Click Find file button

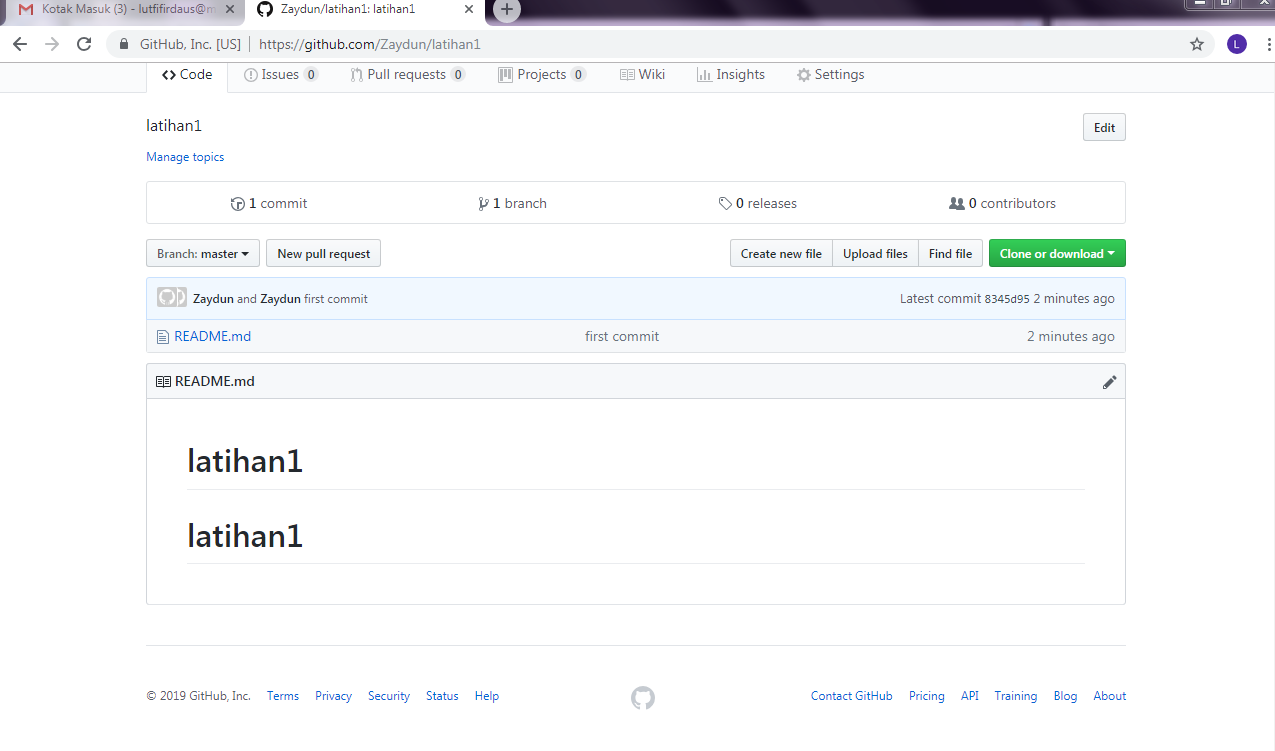[x=950, y=254]
